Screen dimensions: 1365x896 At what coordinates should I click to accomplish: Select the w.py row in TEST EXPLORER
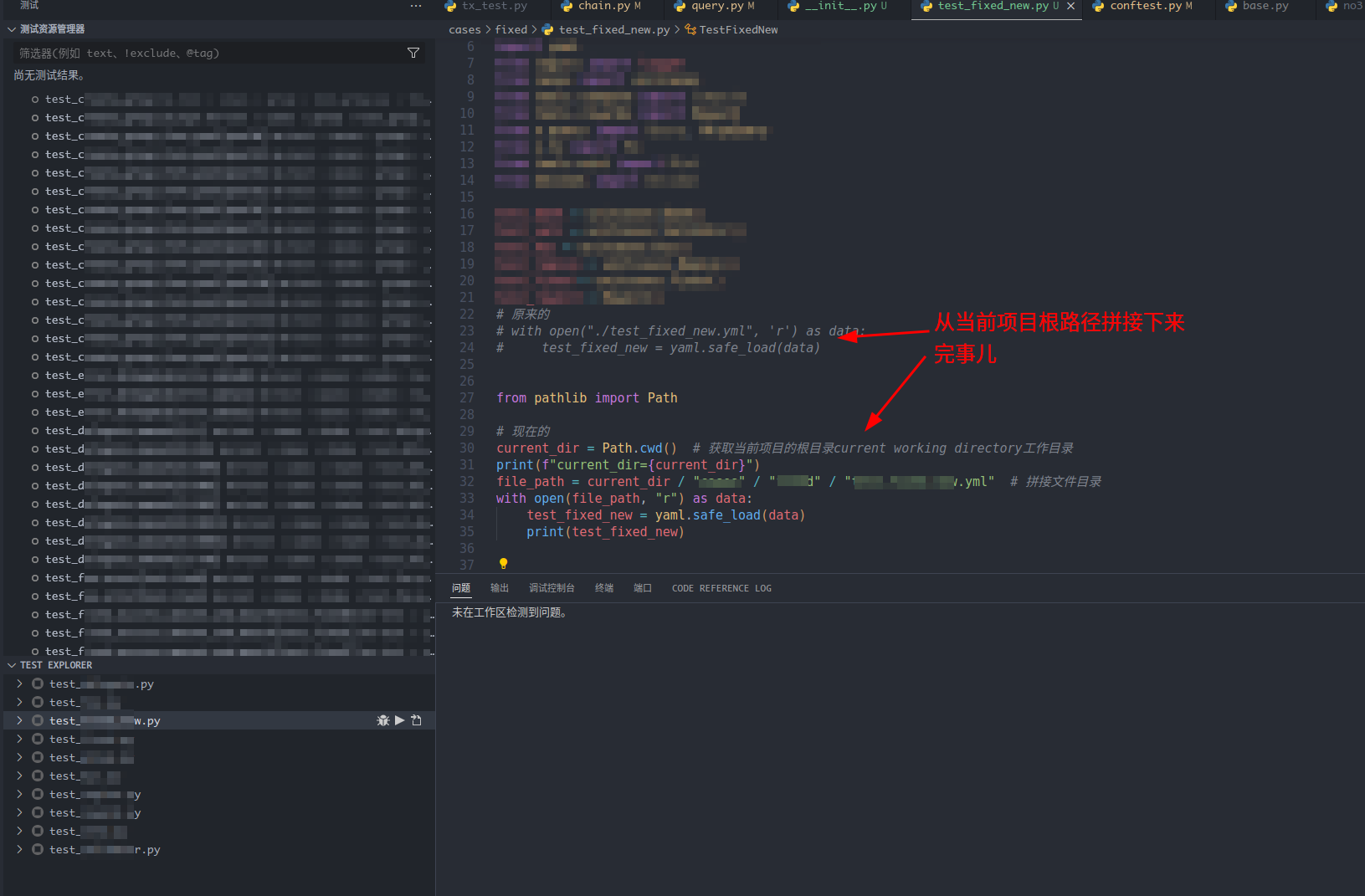[x=219, y=720]
